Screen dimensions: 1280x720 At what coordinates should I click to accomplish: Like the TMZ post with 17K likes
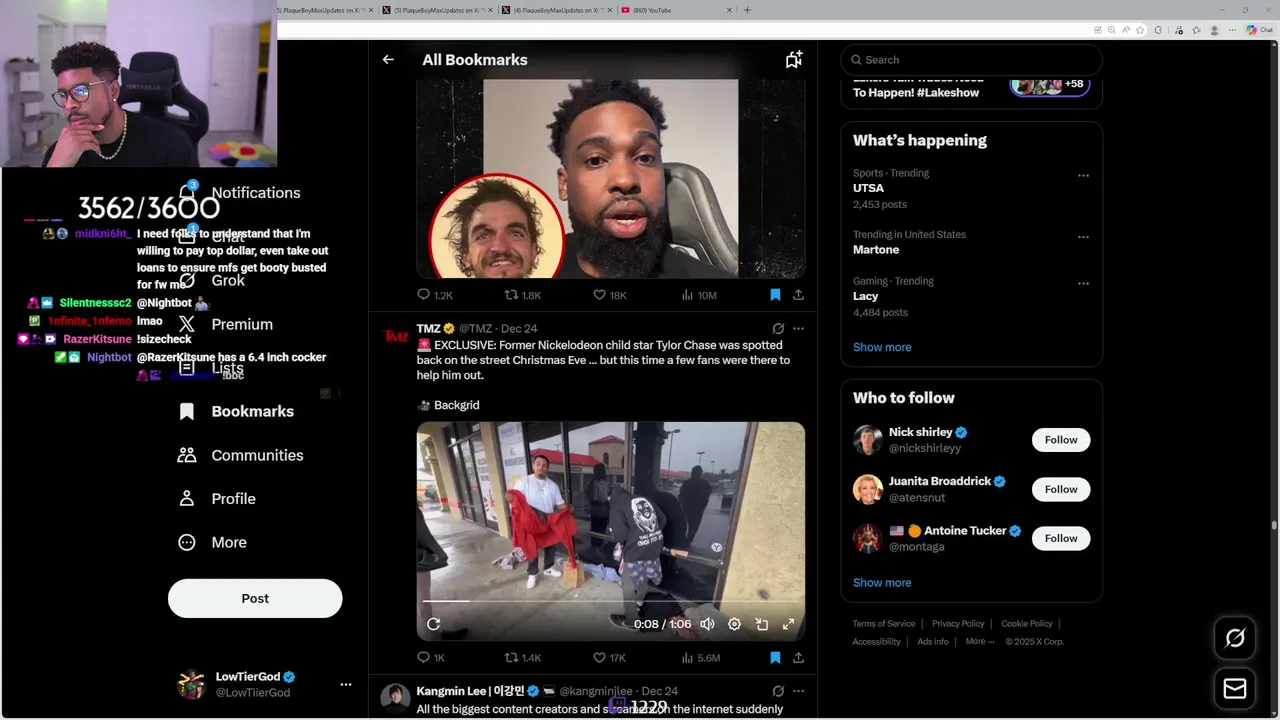609,658
